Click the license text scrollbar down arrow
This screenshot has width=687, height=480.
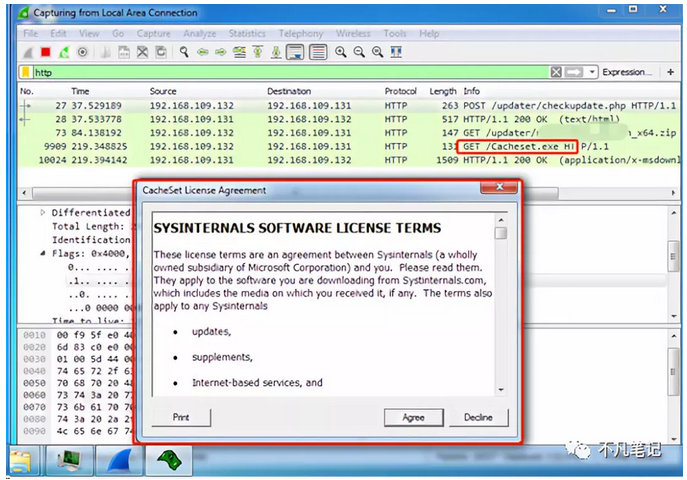[501, 390]
